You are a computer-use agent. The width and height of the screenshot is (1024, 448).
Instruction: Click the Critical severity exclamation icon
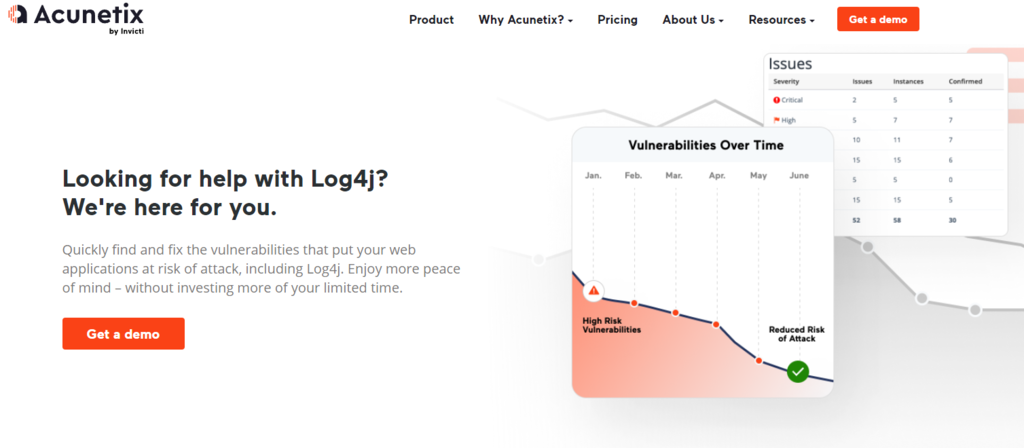pyautogui.click(x=775, y=100)
